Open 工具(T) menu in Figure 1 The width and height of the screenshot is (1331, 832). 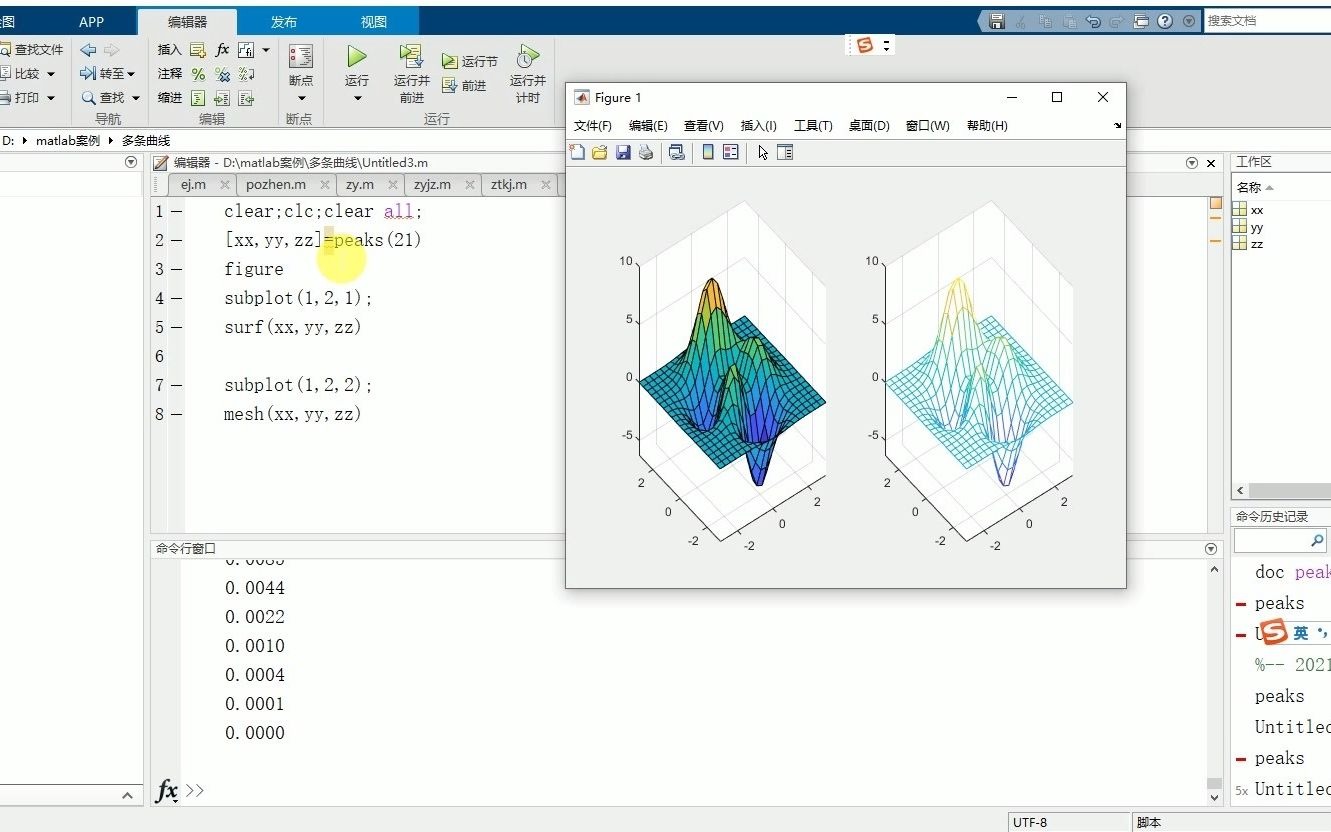click(x=813, y=126)
